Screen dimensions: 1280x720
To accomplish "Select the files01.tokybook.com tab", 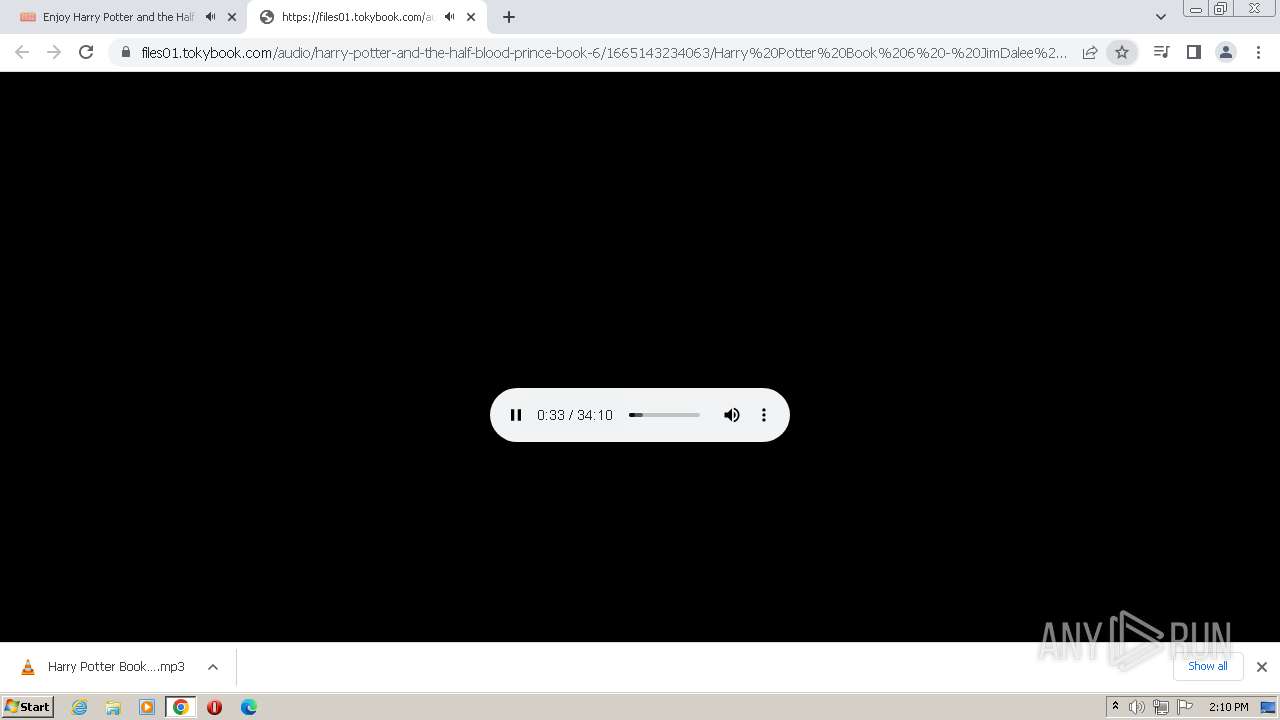I will pos(357,17).
